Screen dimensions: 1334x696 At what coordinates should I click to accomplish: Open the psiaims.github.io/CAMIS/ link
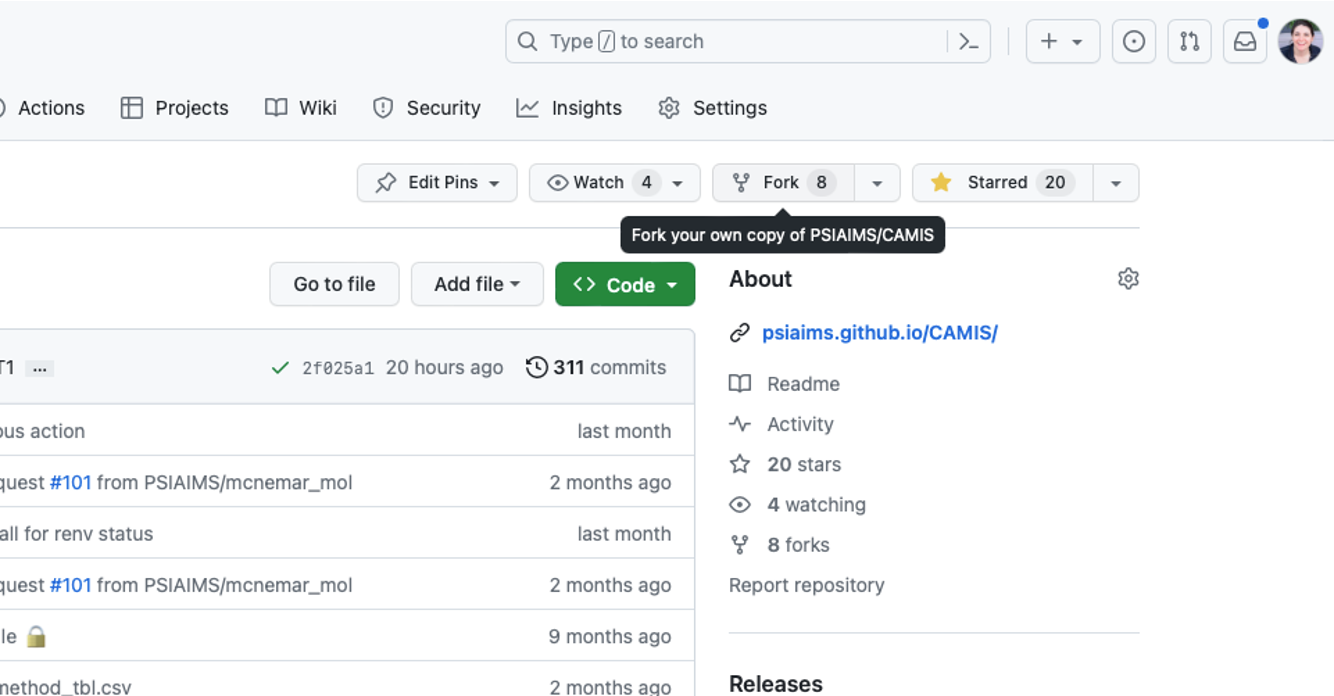pyautogui.click(x=879, y=333)
